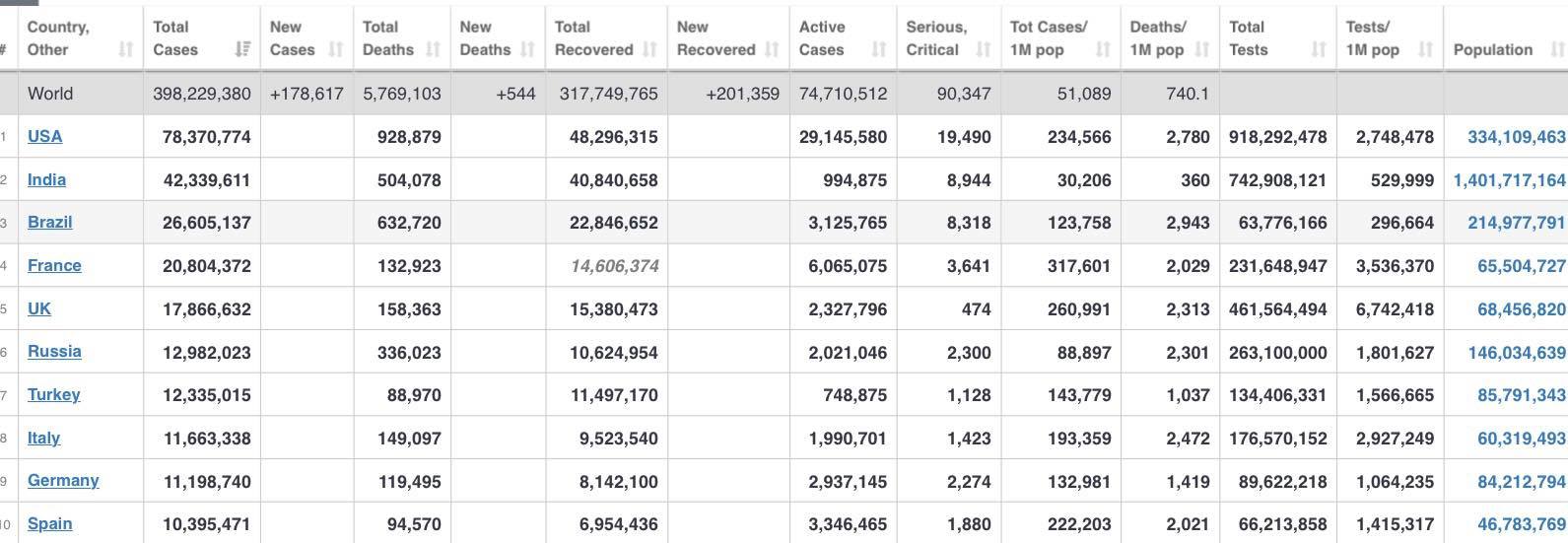
Task: Select France italic recovered value 14,606,374
Action: click(614, 266)
